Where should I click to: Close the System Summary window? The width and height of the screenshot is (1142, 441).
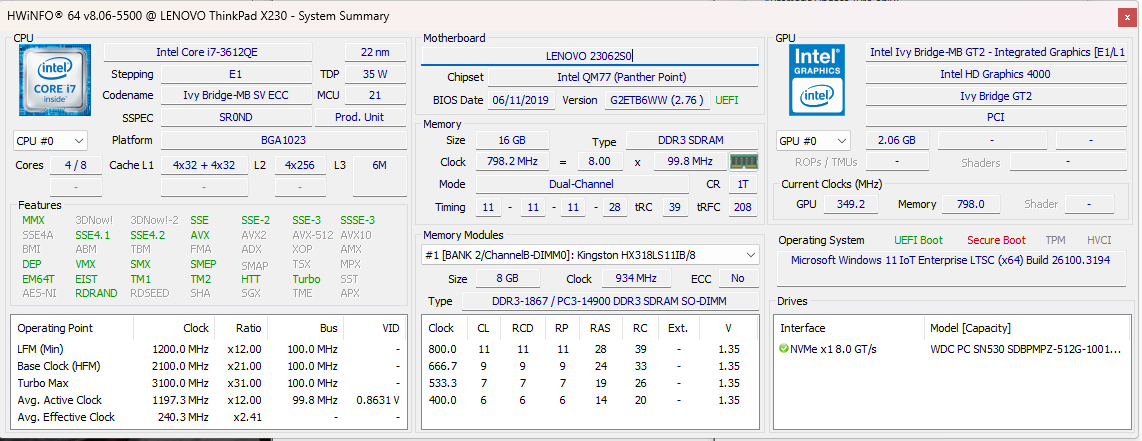(x=1125, y=16)
